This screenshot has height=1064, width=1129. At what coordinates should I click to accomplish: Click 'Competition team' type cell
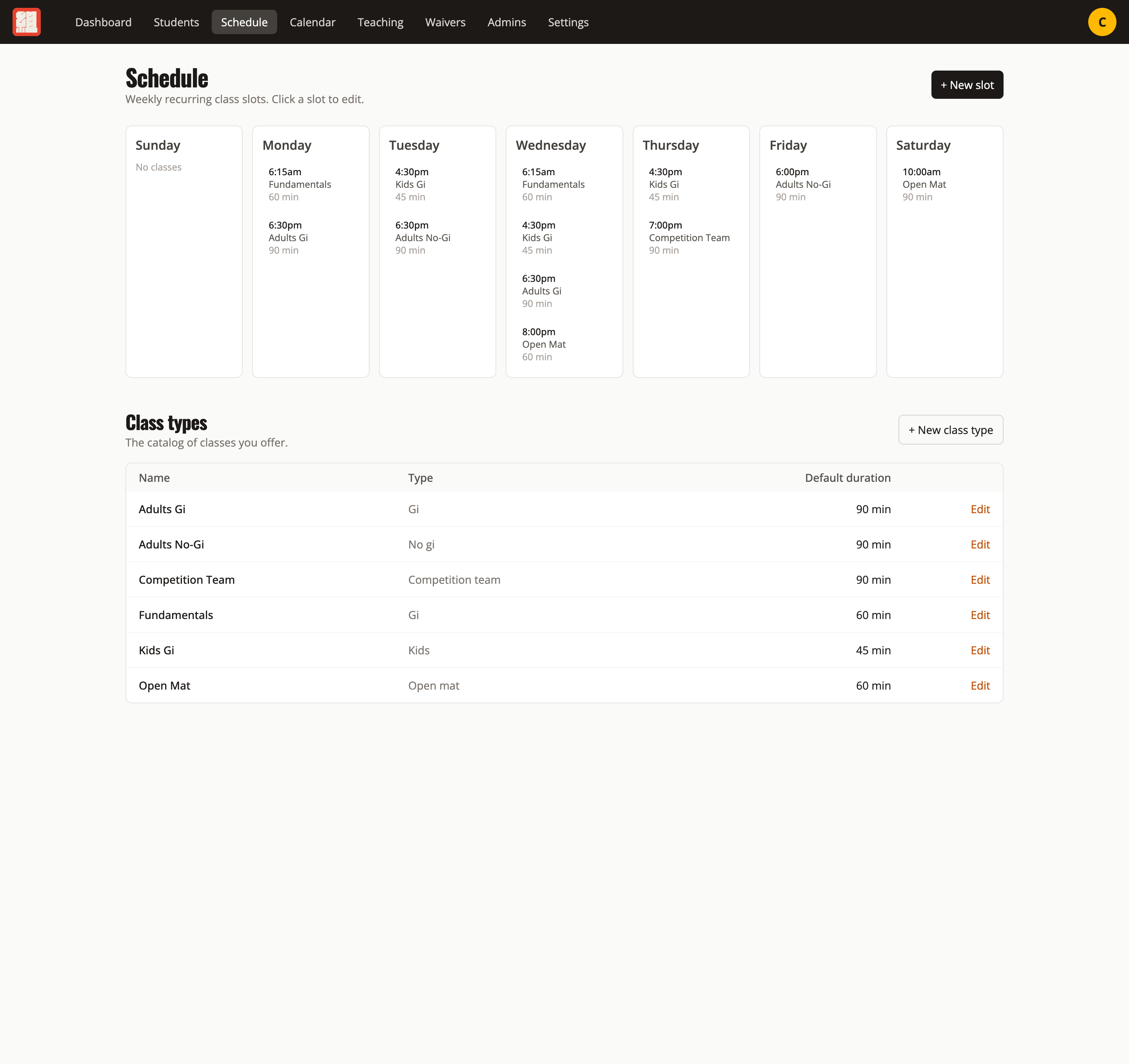[454, 579]
